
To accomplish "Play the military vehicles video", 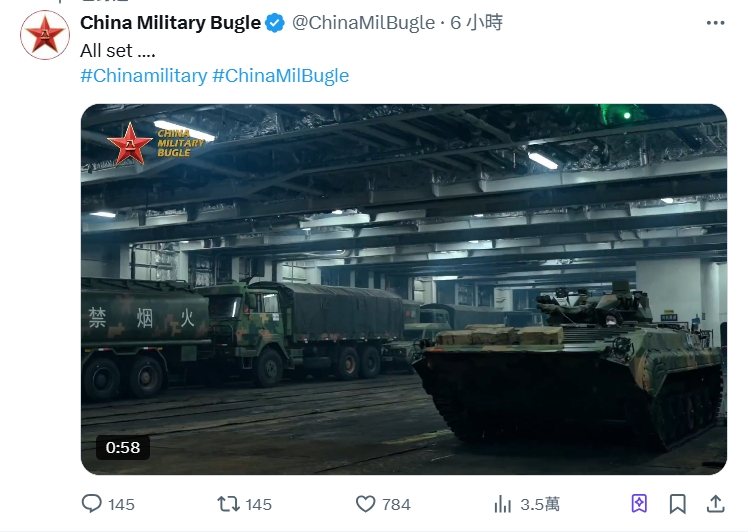I will point(403,289).
